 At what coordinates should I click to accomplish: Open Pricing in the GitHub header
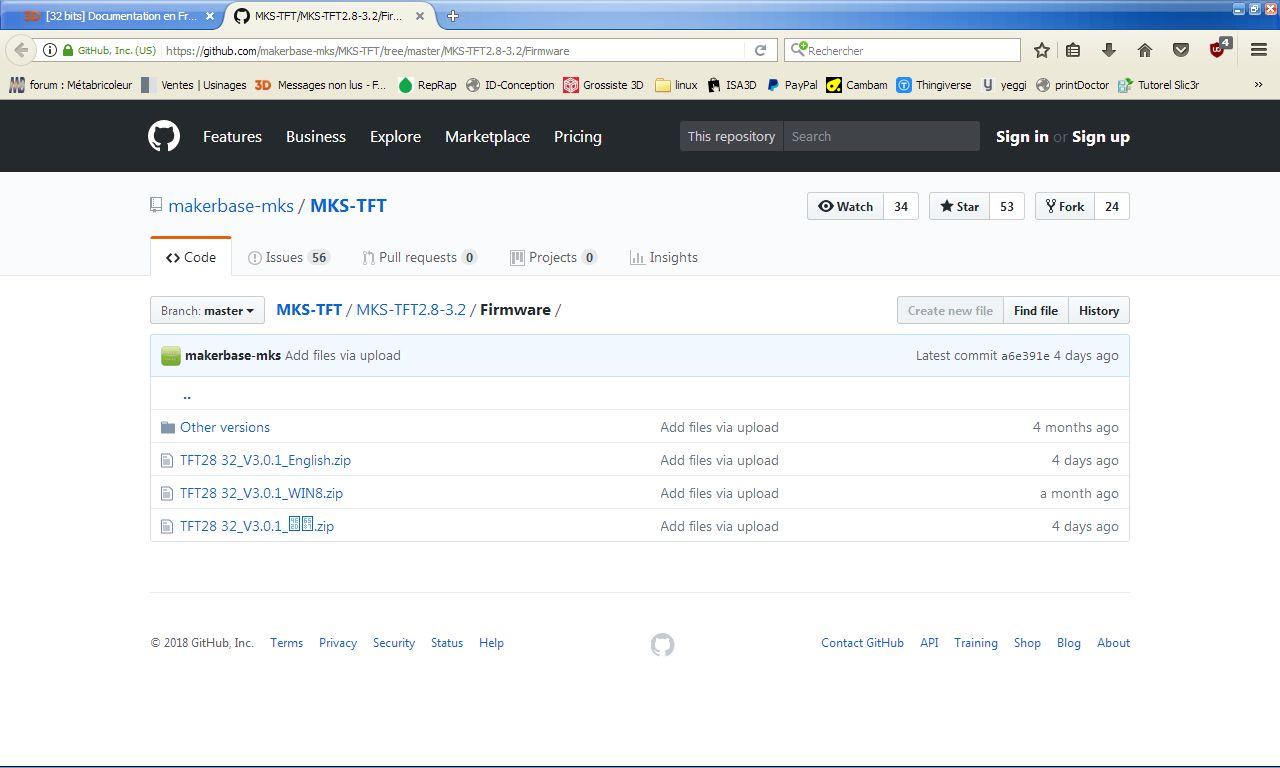pos(578,136)
